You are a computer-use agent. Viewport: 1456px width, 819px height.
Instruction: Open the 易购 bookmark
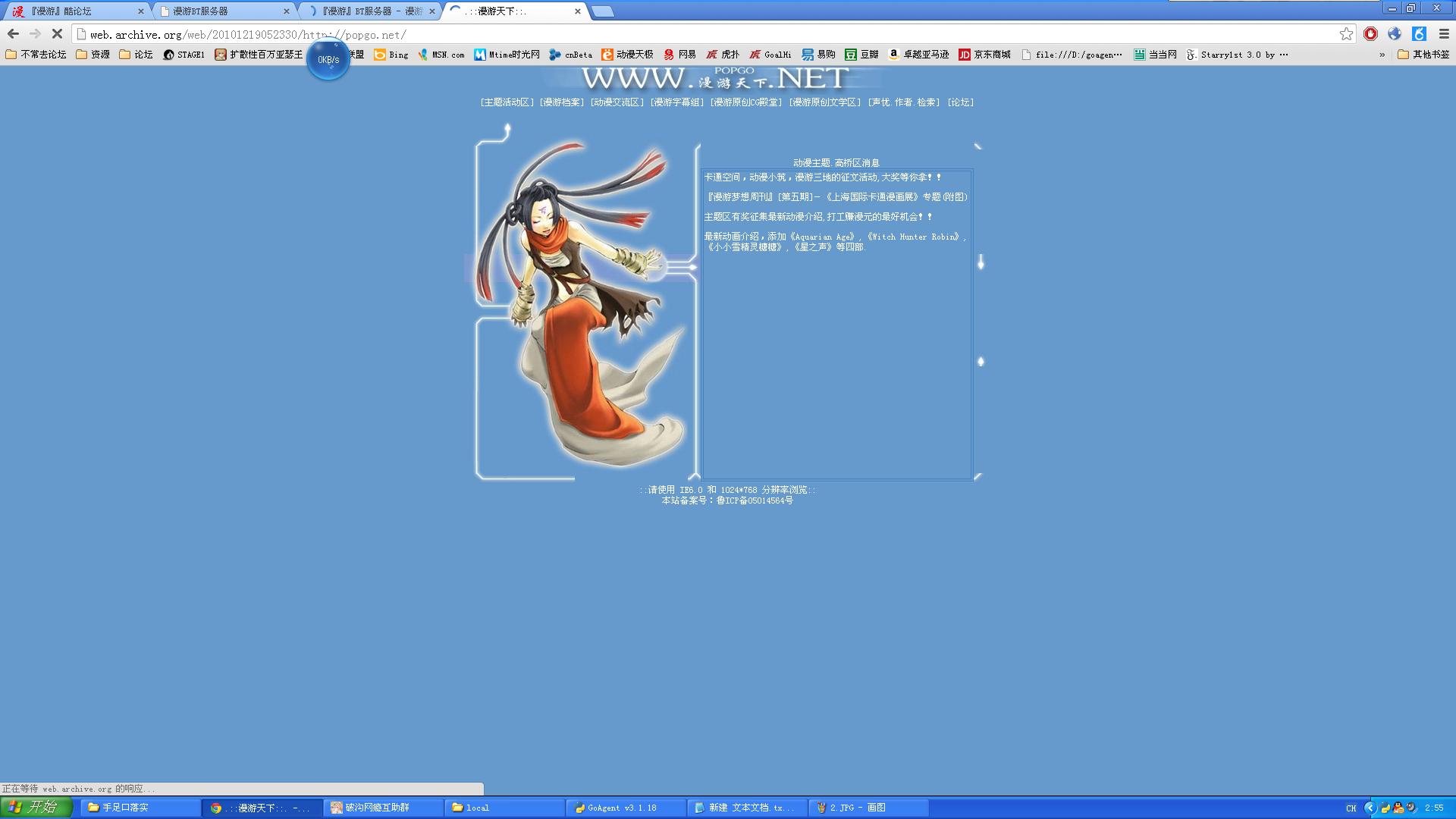[819, 55]
